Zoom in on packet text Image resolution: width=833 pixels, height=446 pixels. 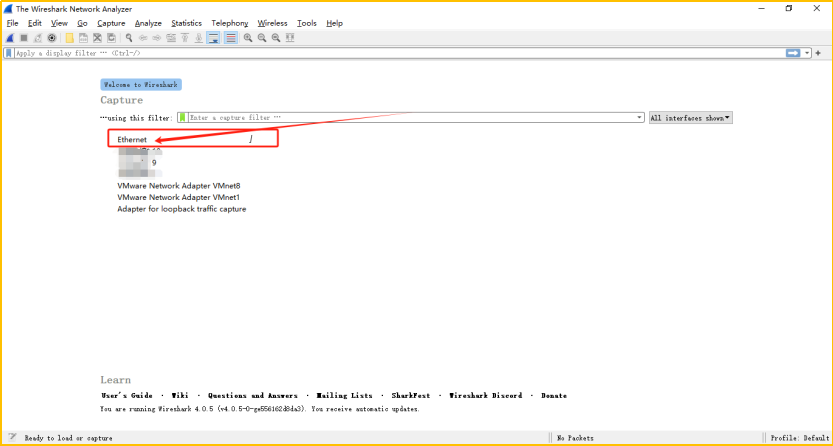pos(248,38)
